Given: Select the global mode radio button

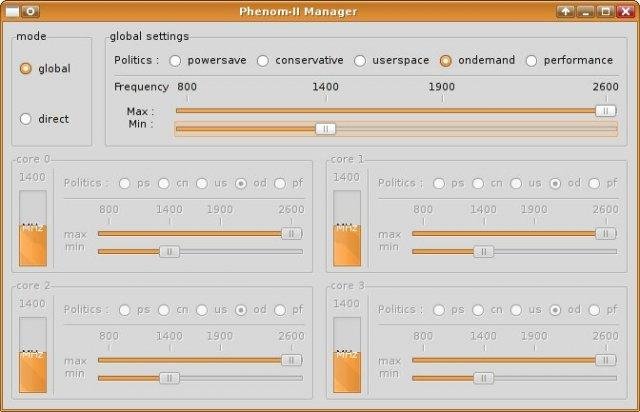Looking at the screenshot, I should click(26, 69).
